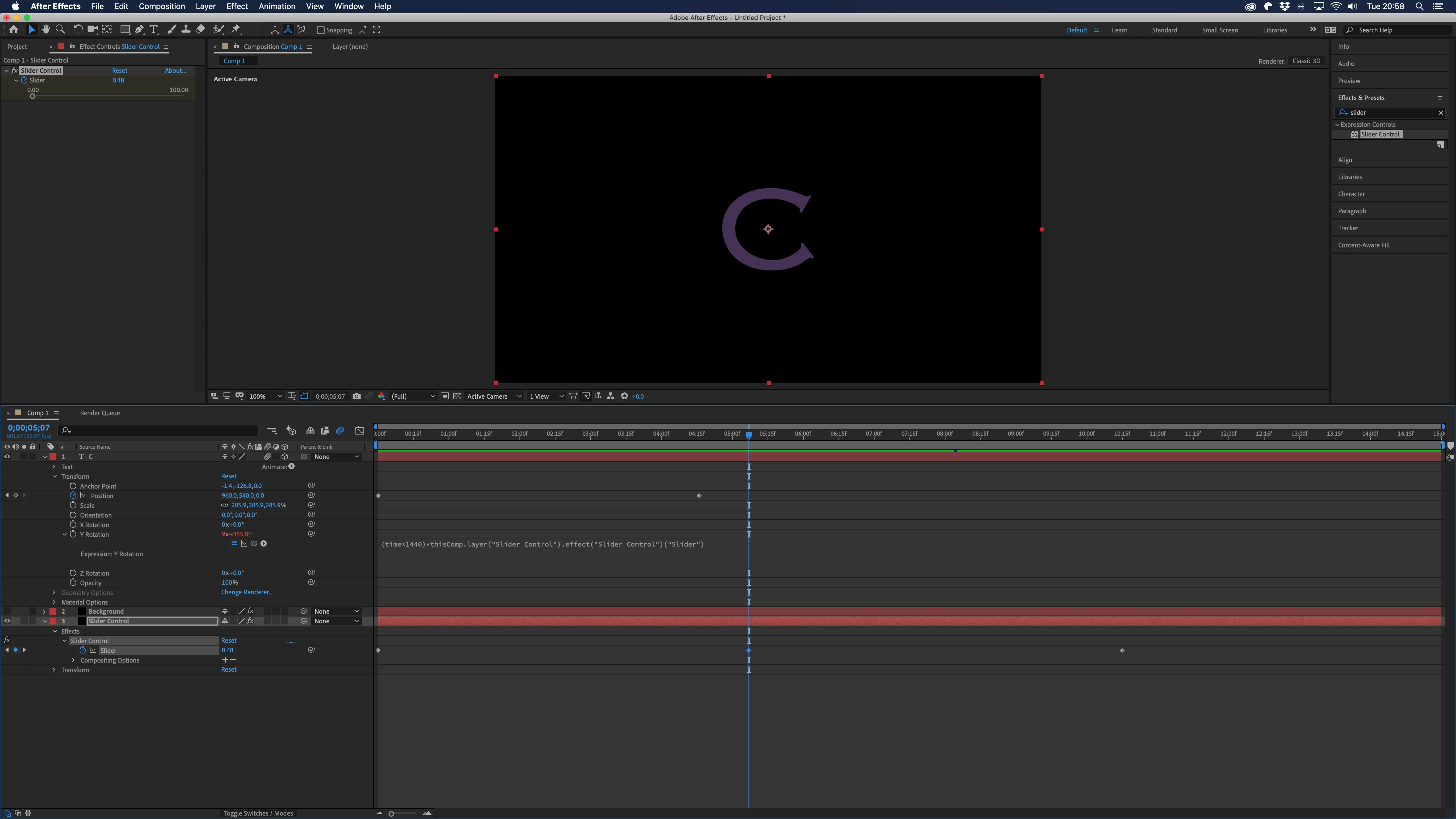
Task: Toggle the Position stopwatch
Action: click(73, 495)
